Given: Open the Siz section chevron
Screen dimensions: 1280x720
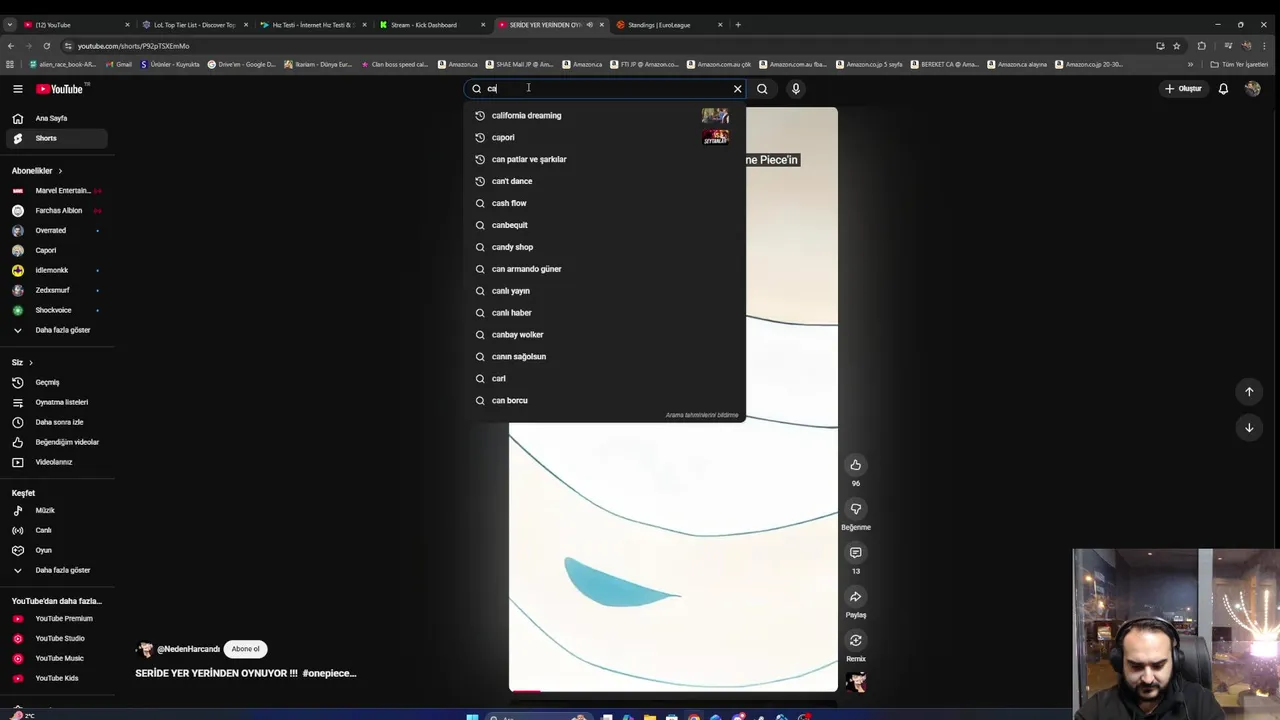Looking at the screenshot, I should pos(31,362).
